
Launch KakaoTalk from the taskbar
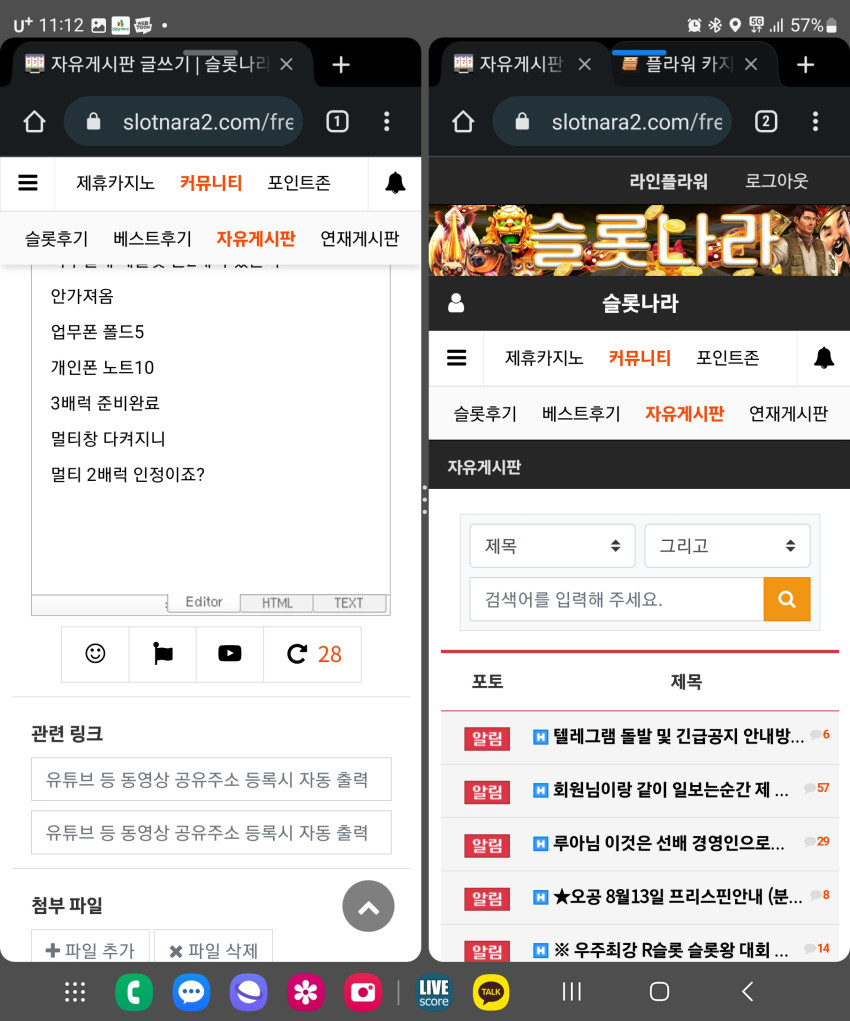click(x=491, y=992)
